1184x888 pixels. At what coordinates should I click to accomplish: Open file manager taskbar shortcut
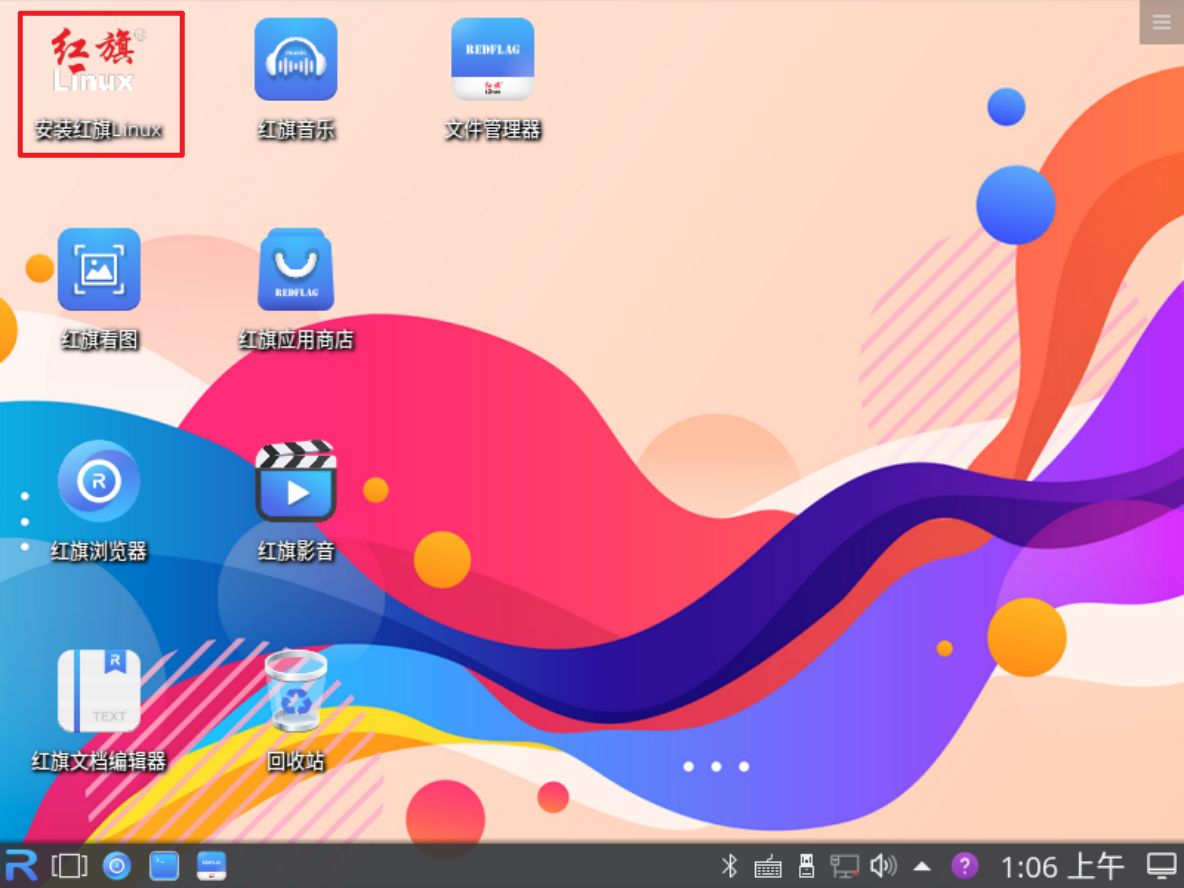point(211,865)
